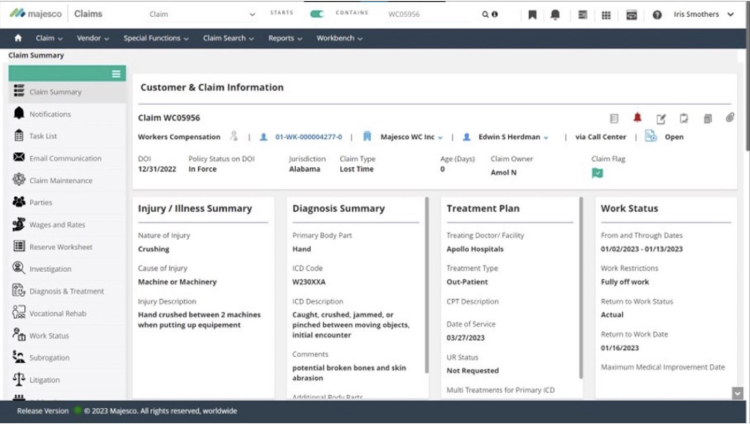Select Claim Summary in sidebar
750x424 pixels.
pos(67,92)
